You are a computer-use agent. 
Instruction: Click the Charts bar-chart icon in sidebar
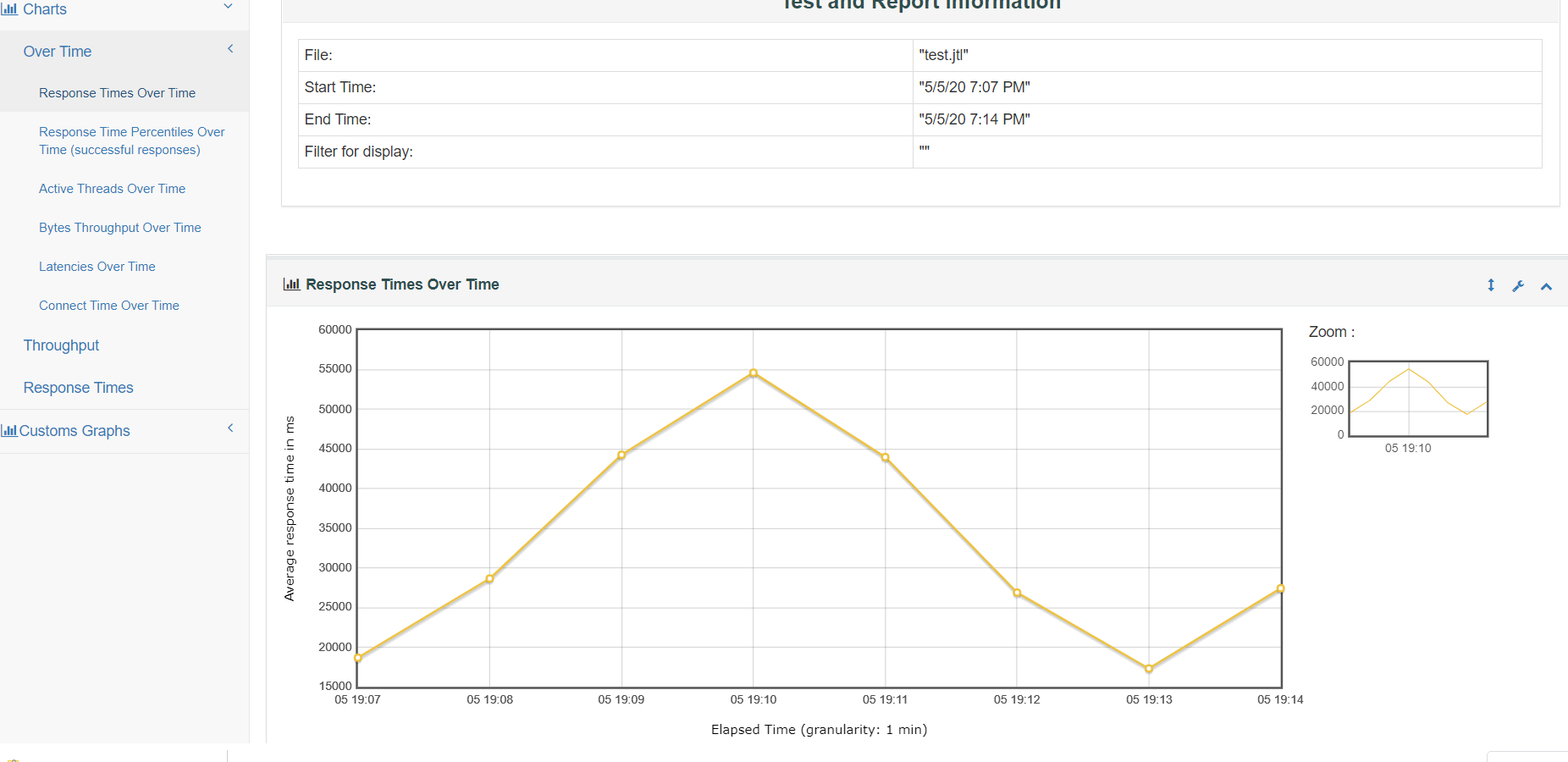9,8
